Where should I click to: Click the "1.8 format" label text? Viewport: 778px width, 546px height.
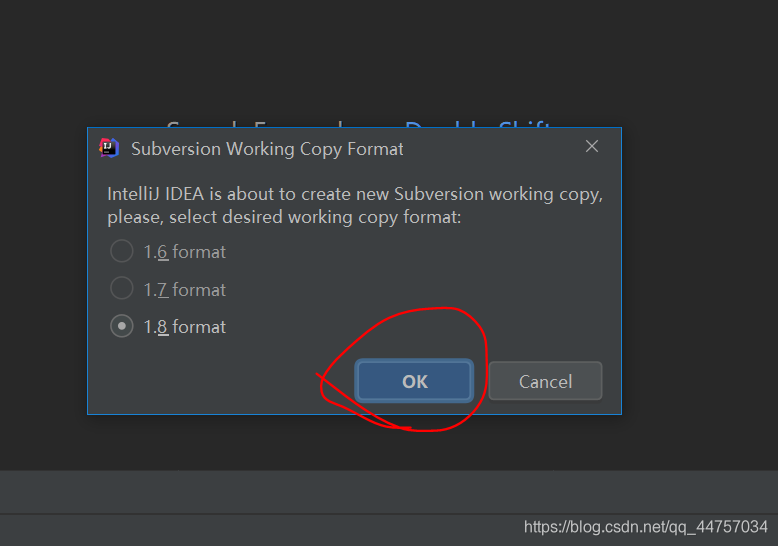point(185,327)
